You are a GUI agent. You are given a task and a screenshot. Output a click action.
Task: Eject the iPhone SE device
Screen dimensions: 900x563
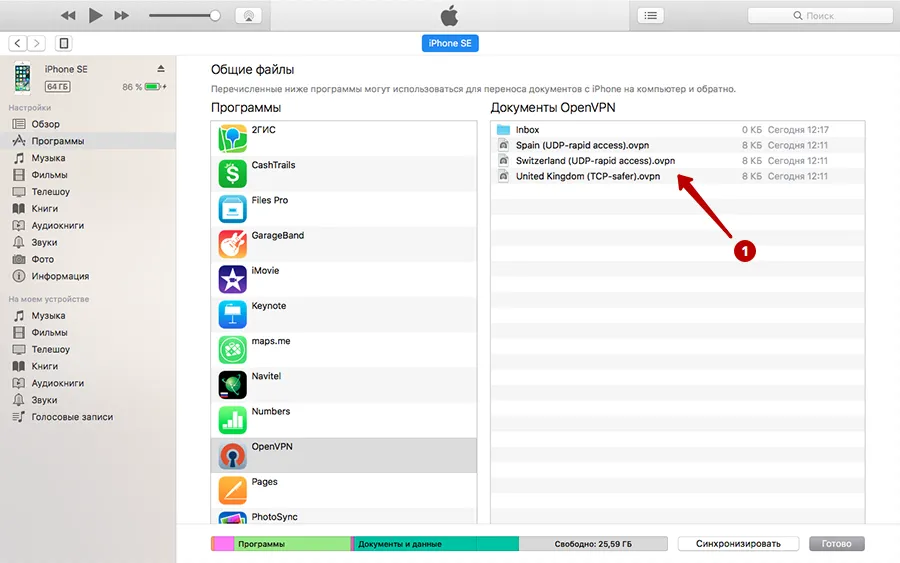click(161, 69)
